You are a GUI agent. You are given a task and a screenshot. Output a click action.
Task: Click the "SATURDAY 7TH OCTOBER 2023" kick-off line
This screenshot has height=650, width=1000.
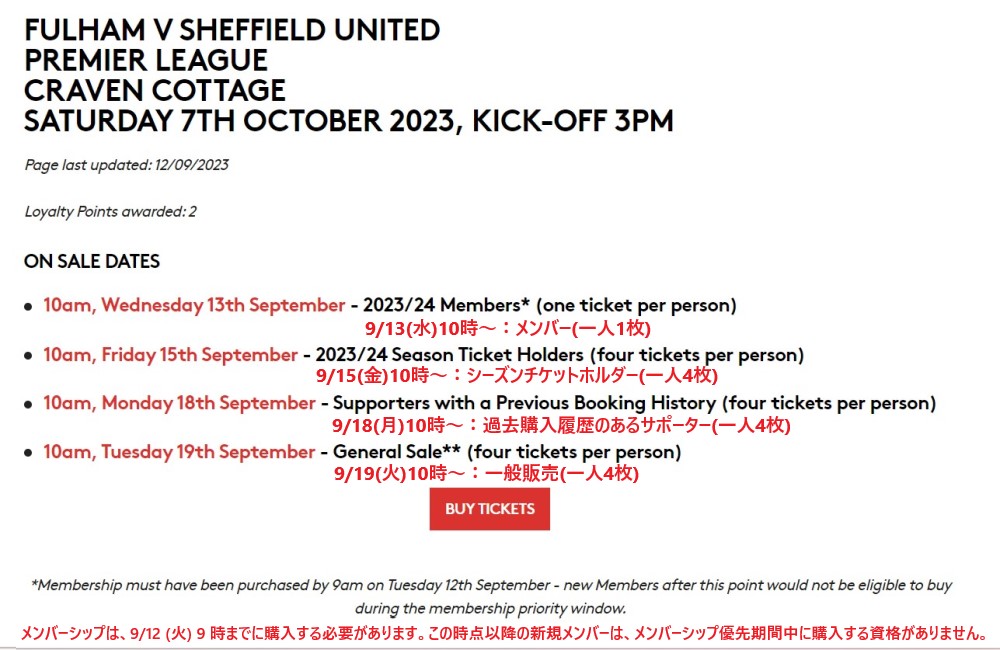pyautogui.click(x=348, y=122)
